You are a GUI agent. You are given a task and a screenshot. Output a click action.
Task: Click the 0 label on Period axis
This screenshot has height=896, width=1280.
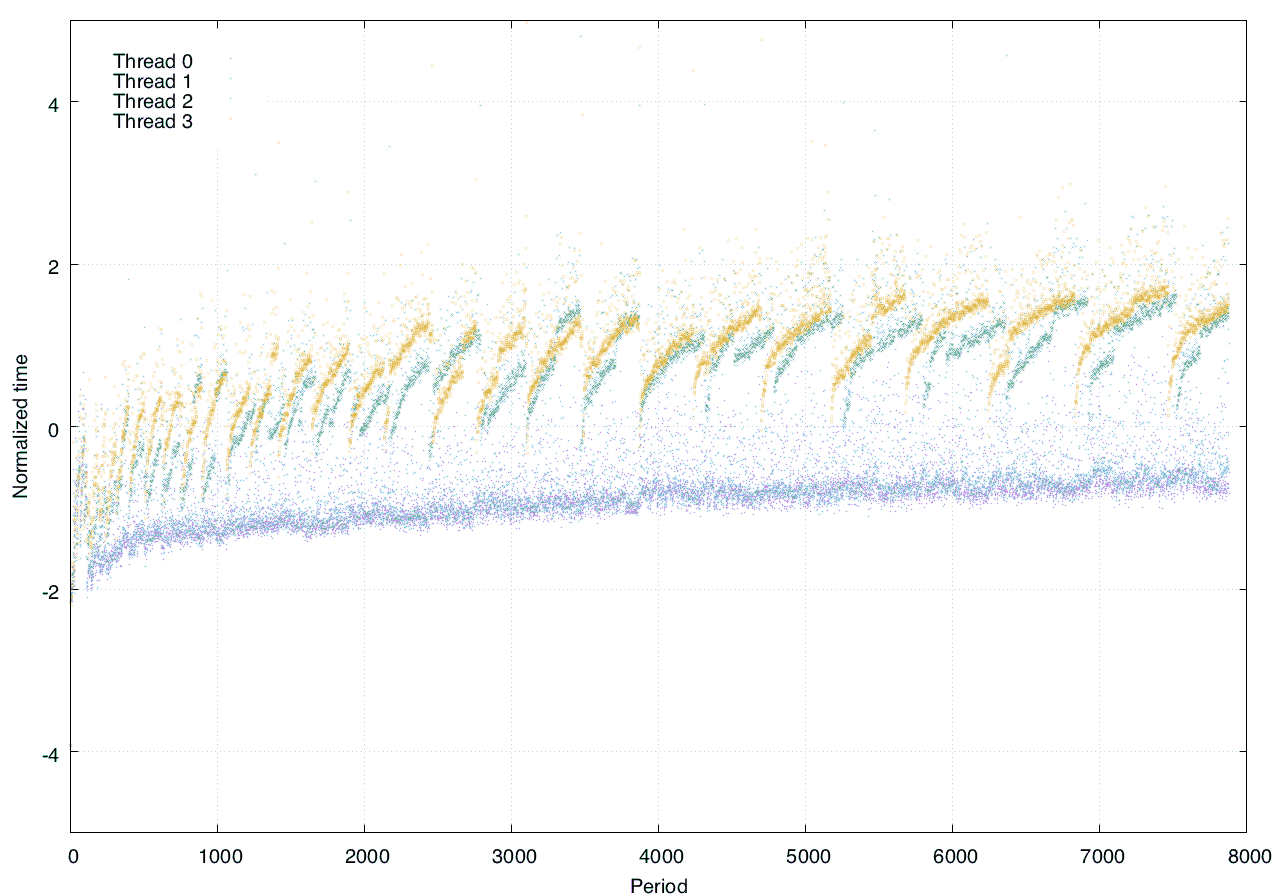(x=72, y=858)
